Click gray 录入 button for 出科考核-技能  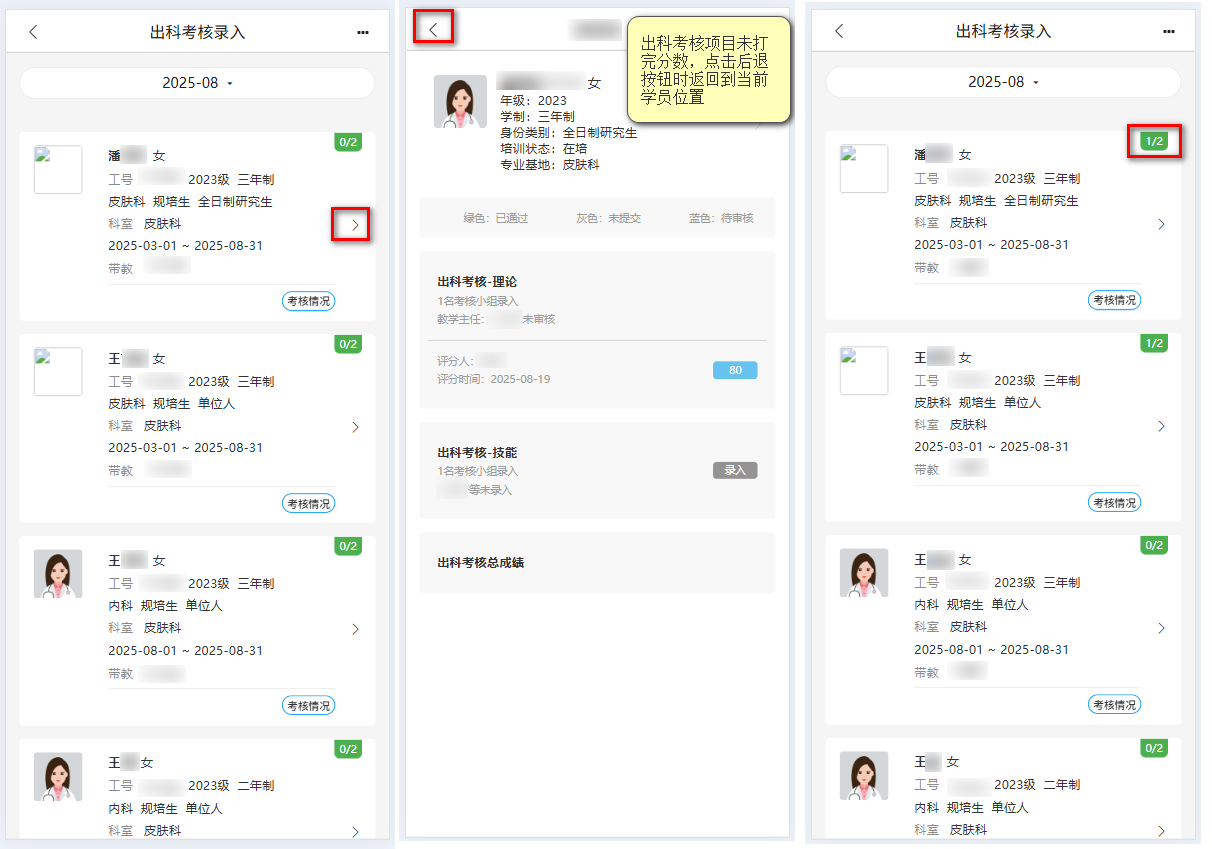pyautogui.click(x=735, y=470)
